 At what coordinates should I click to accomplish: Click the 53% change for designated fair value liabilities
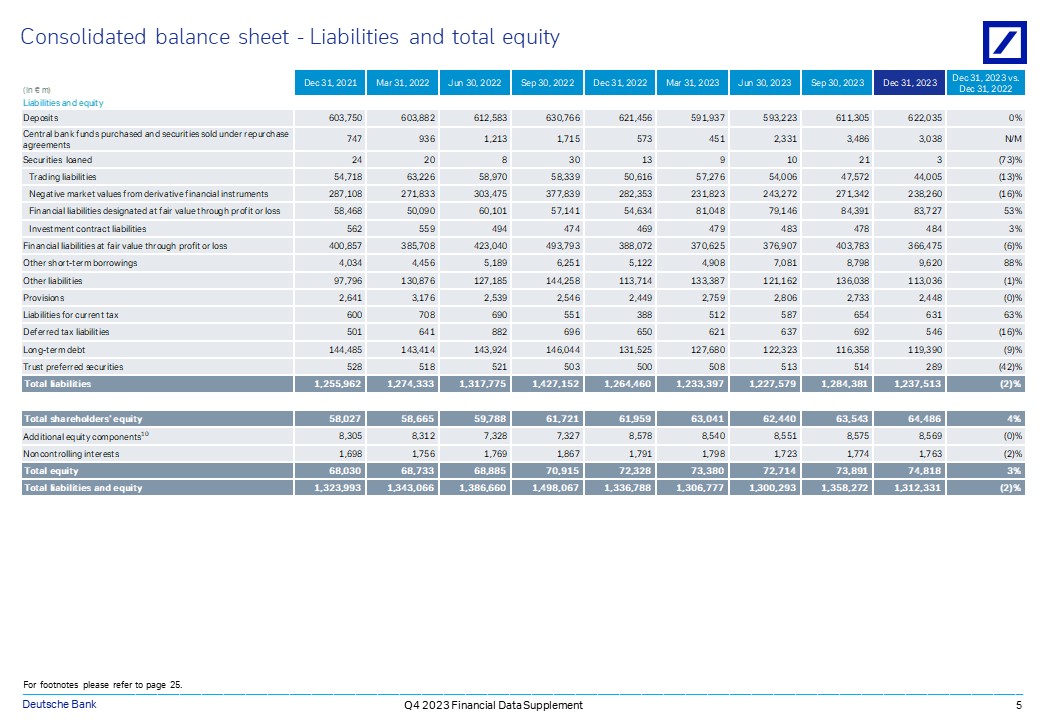click(1015, 211)
